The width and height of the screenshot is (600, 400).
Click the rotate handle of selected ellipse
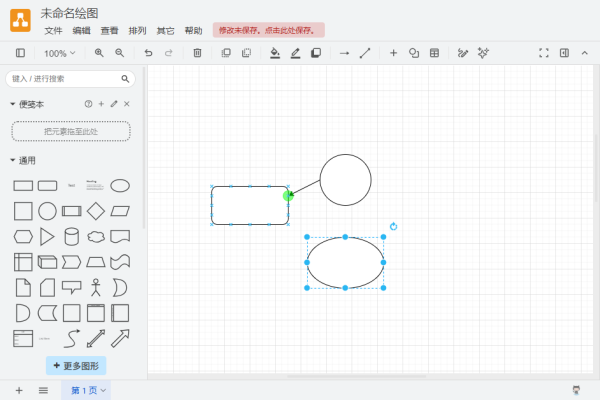393,227
